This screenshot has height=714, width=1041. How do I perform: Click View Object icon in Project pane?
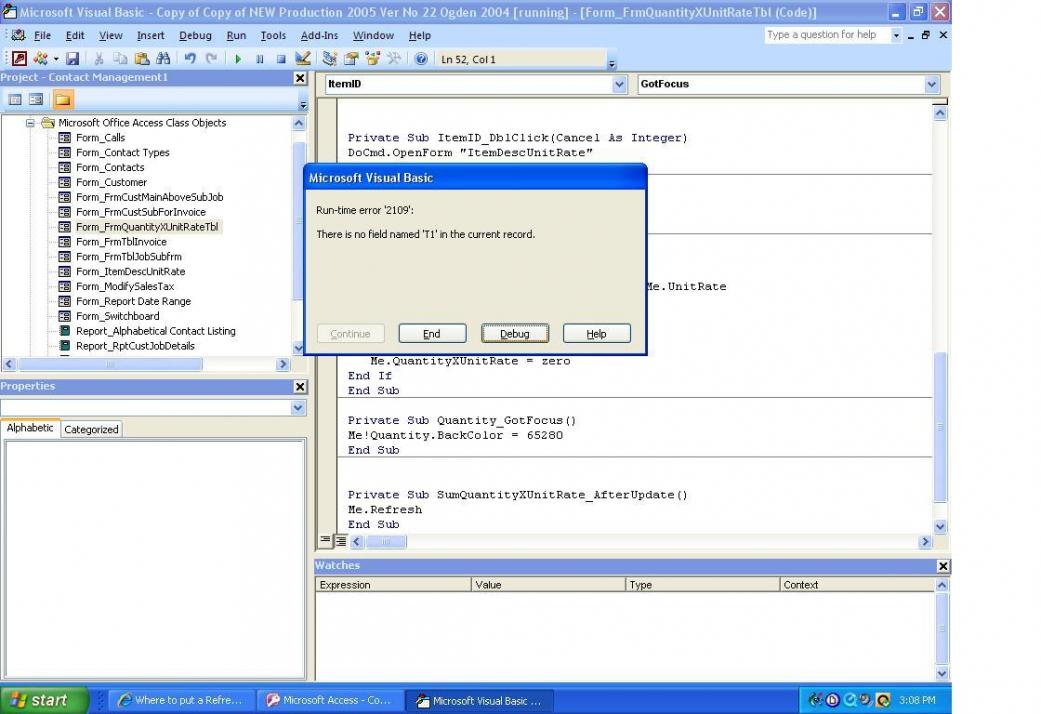[36, 100]
